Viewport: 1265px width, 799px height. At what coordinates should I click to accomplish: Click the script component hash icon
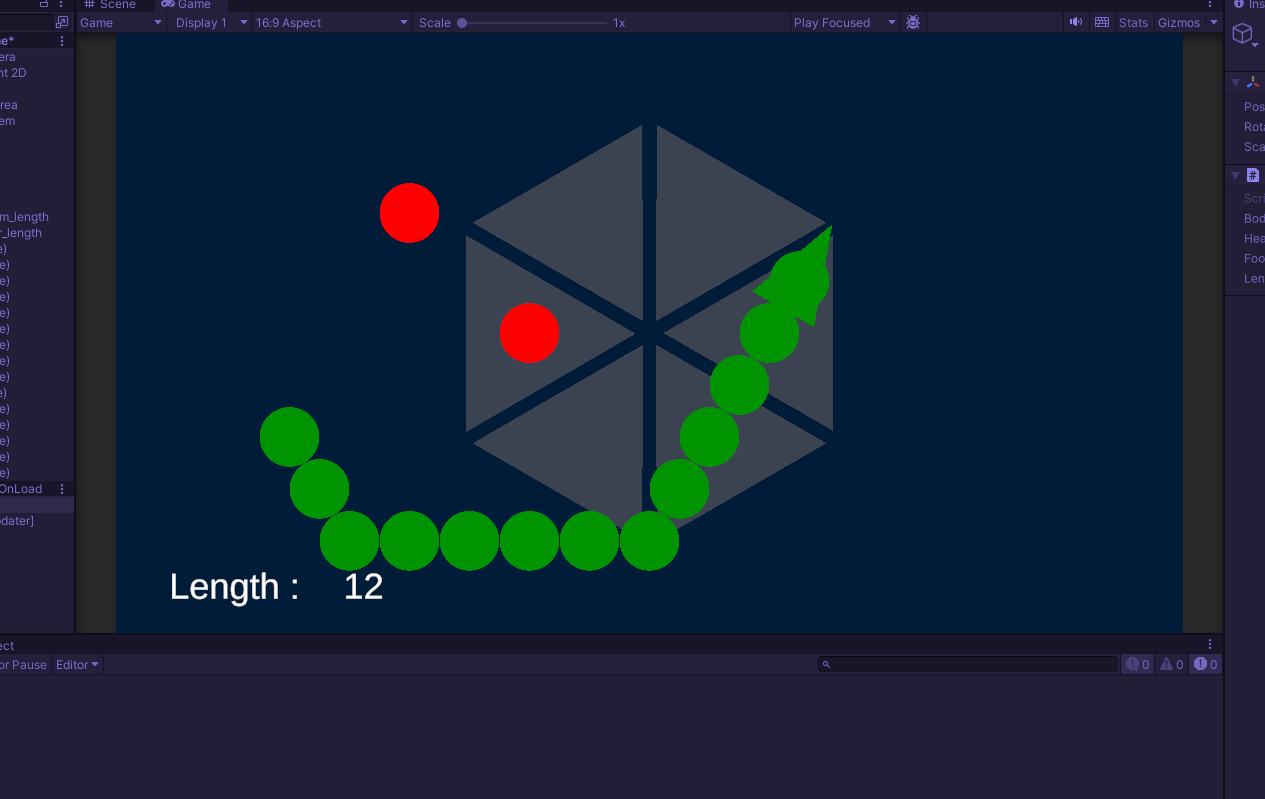1253,175
